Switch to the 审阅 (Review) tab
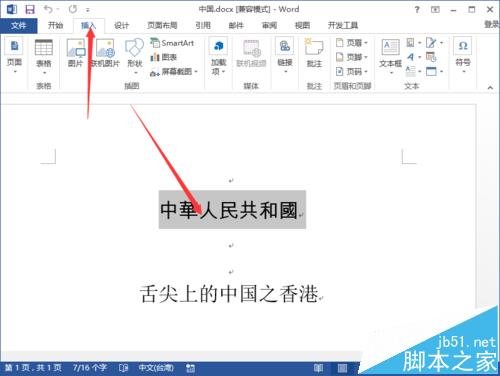This screenshot has height=376, width=500. pyautogui.click(x=269, y=25)
